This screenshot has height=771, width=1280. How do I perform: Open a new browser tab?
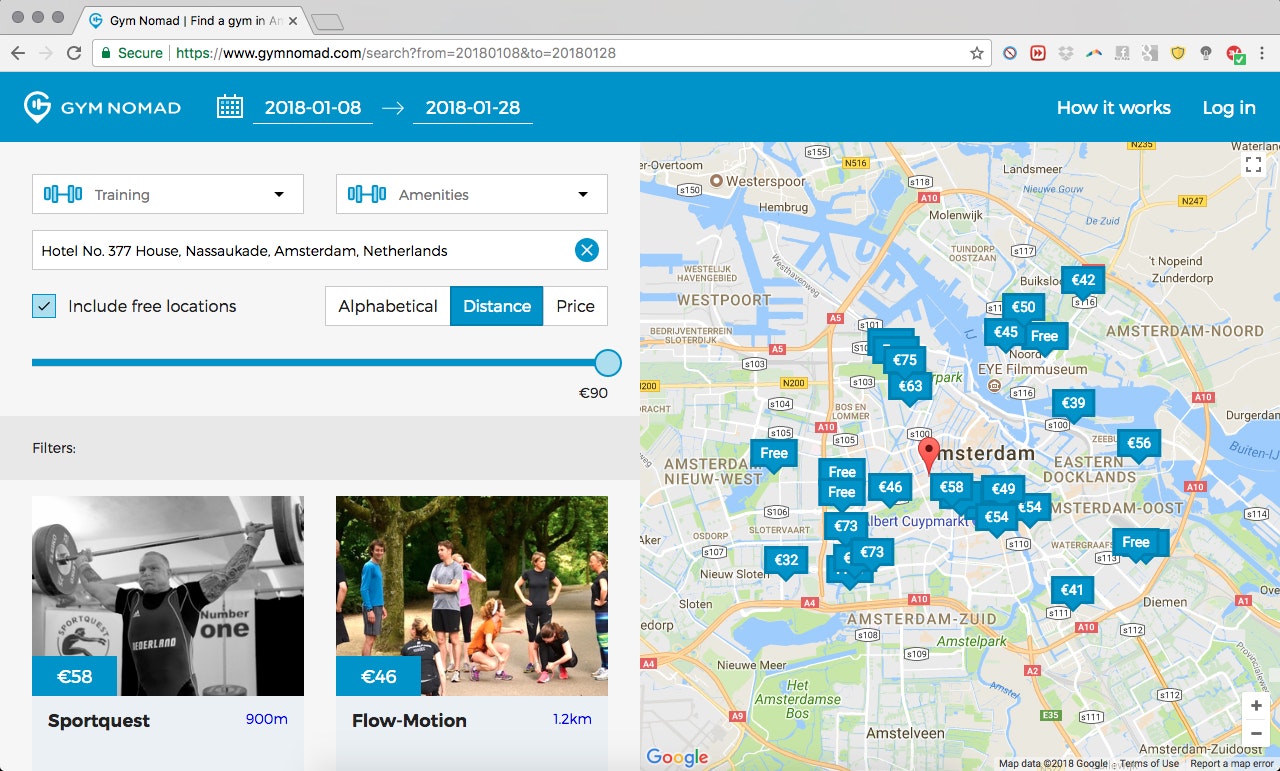pos(327,21)
